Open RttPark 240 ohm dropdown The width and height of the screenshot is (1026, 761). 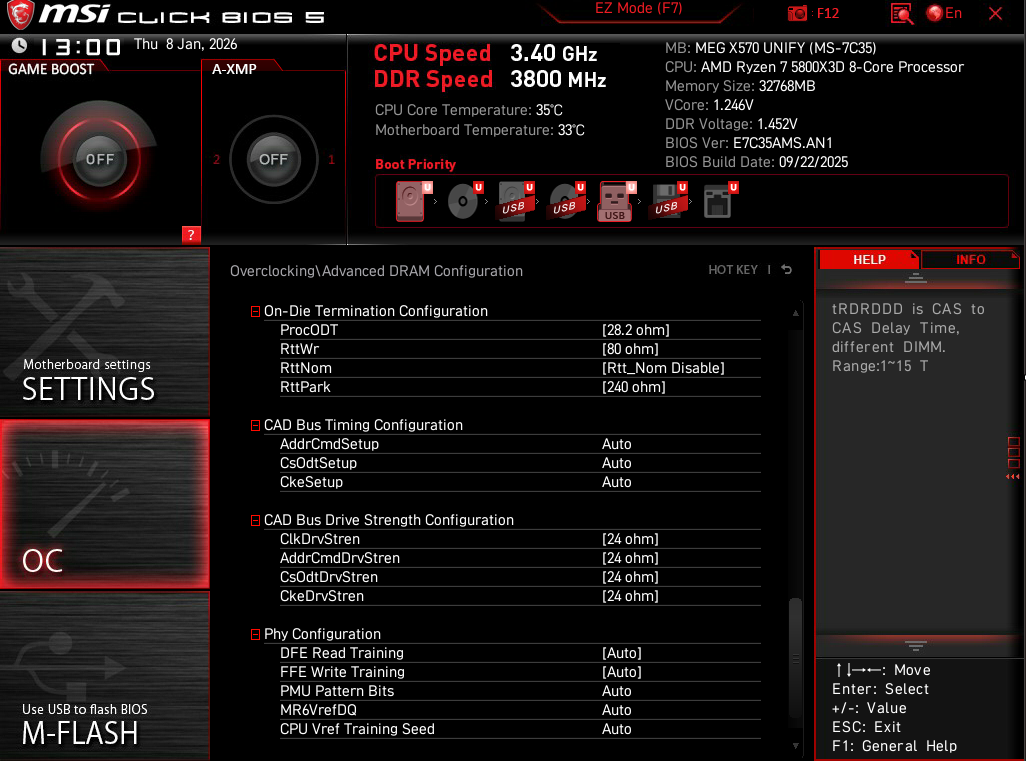click(633, 387)
